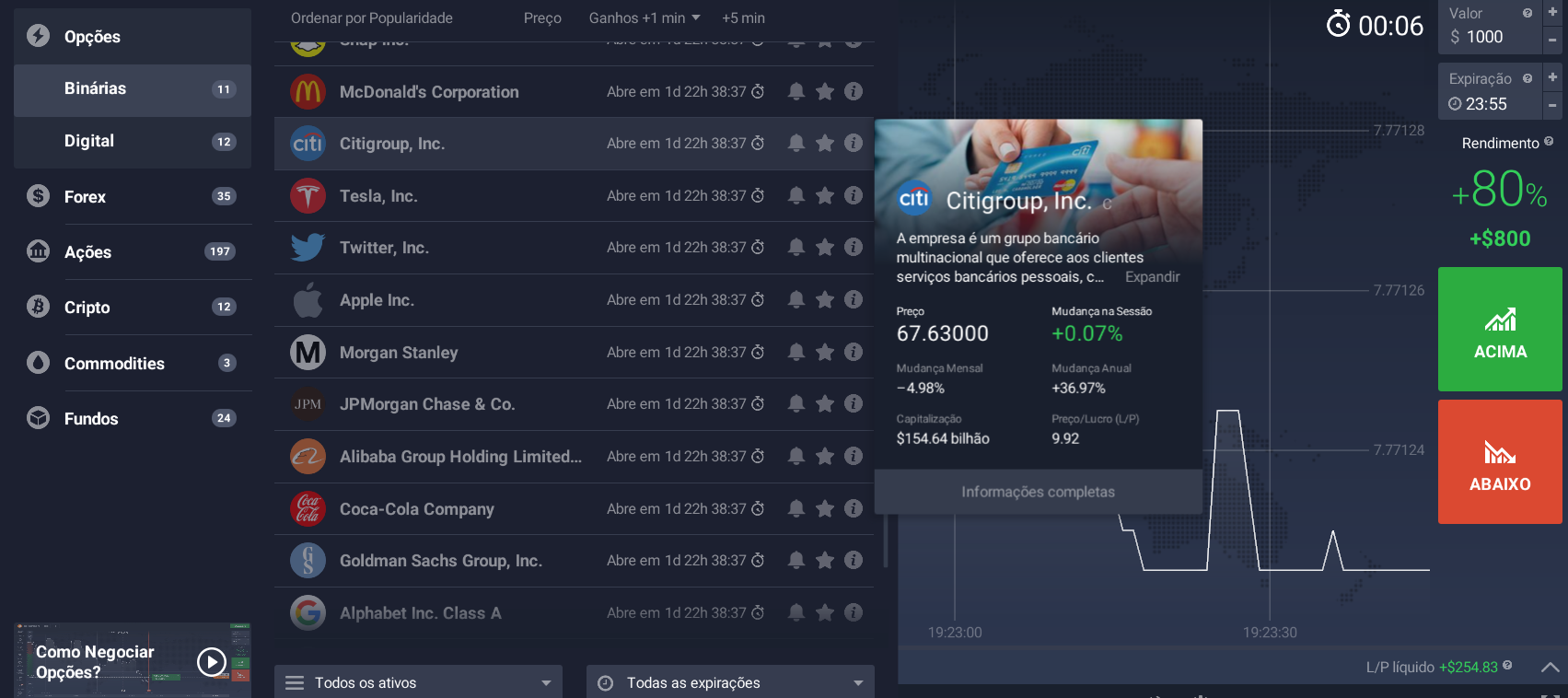Set a bell alert for JPMorgan Chase & Co.
This screenshot has width=1568, height=698.
[x=796, y=403]
